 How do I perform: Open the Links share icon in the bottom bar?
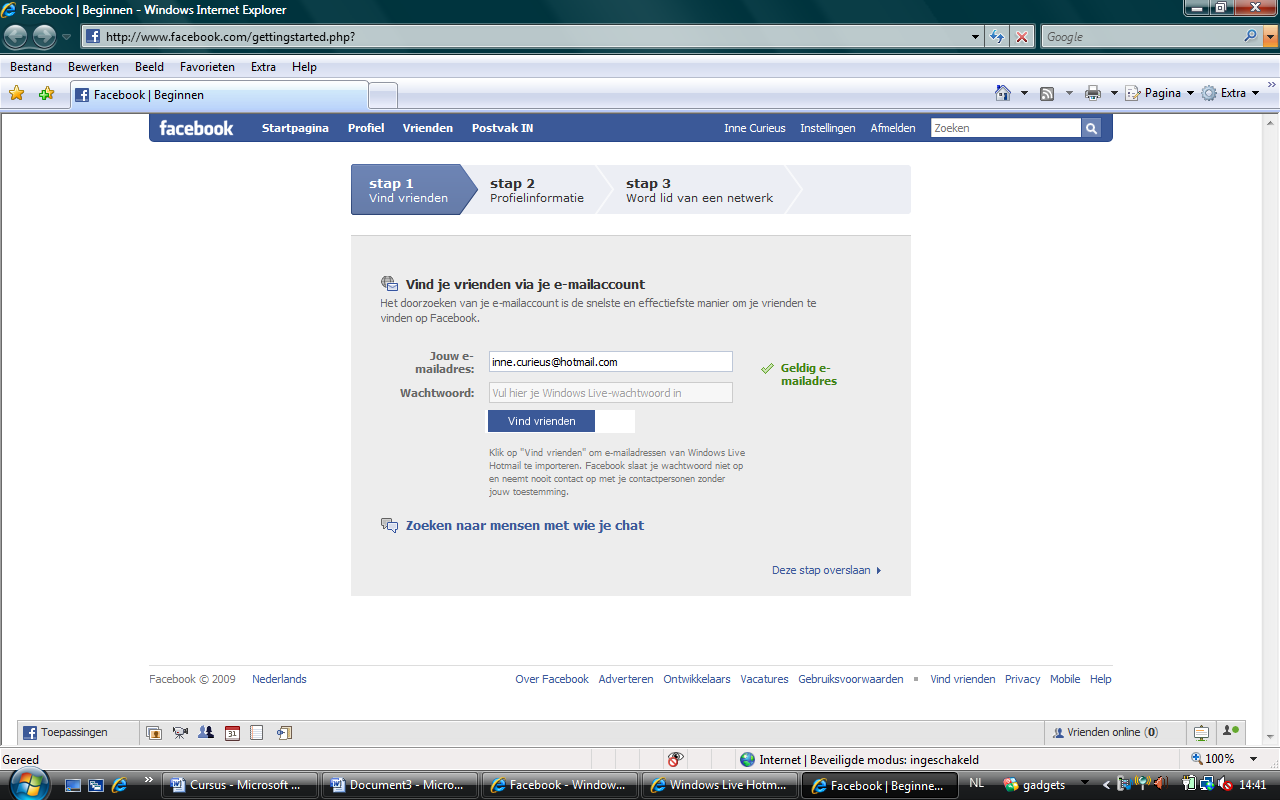(284, 733)
